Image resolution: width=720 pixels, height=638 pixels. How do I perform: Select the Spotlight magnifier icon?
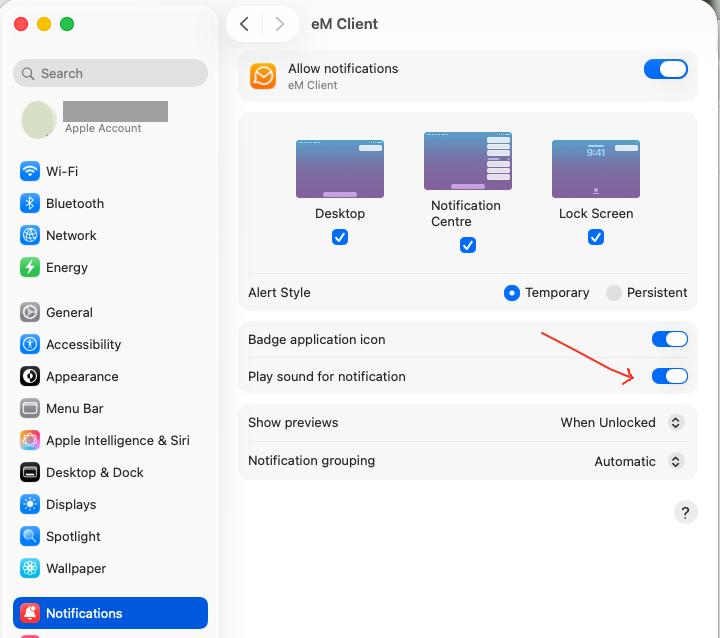[x=30, y=536]
